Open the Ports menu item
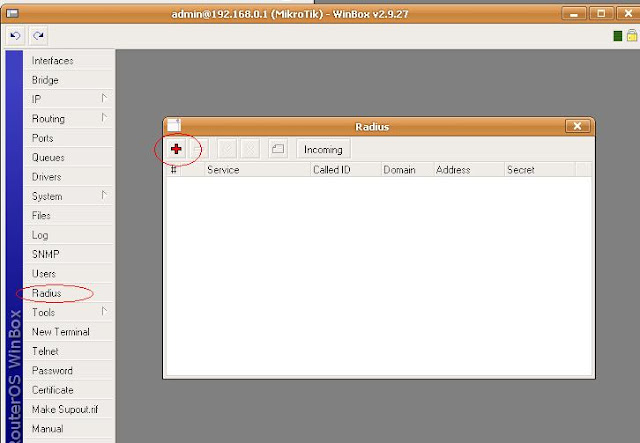640x443 pixels. tap(69, 138)
